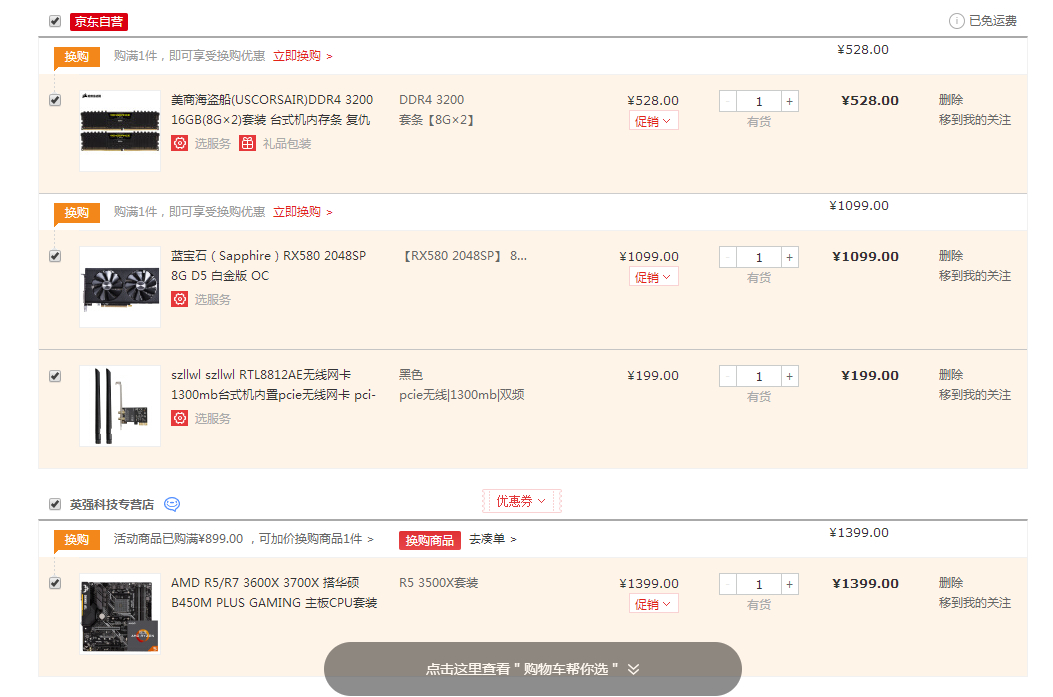The width and height of the screenshot is (1053, 697).
Task: Expand 促销 dropdown for Corsair memory
Action: click(653, 121)
